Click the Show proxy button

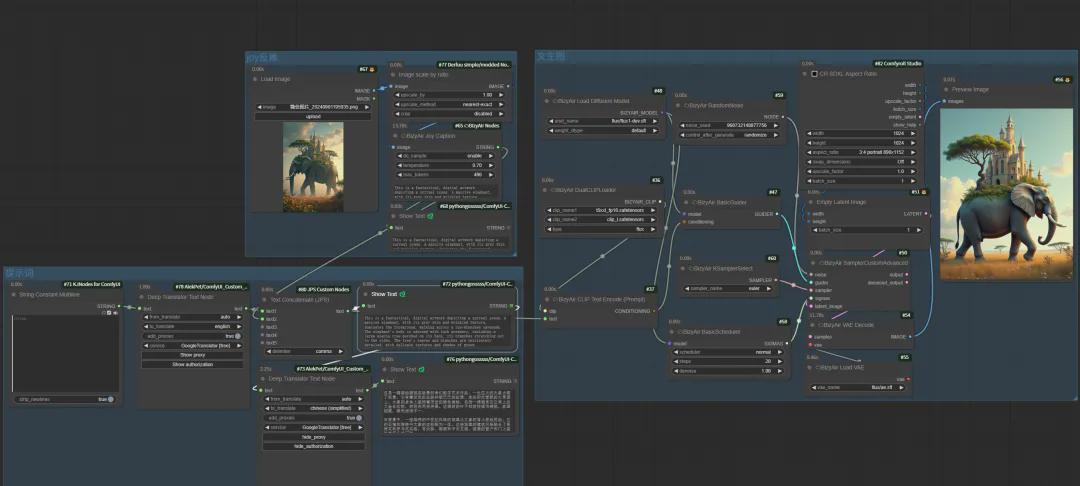192,355
